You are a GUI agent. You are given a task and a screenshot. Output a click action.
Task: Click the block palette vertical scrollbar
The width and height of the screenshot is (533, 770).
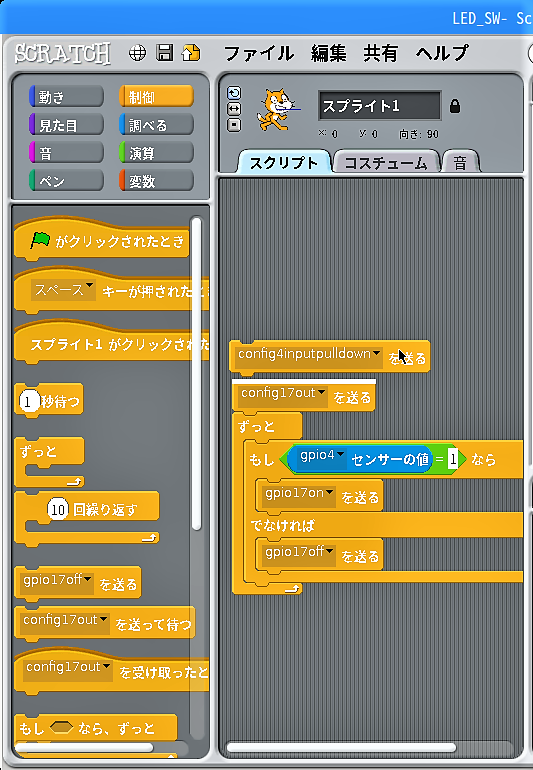coord(196,374)
